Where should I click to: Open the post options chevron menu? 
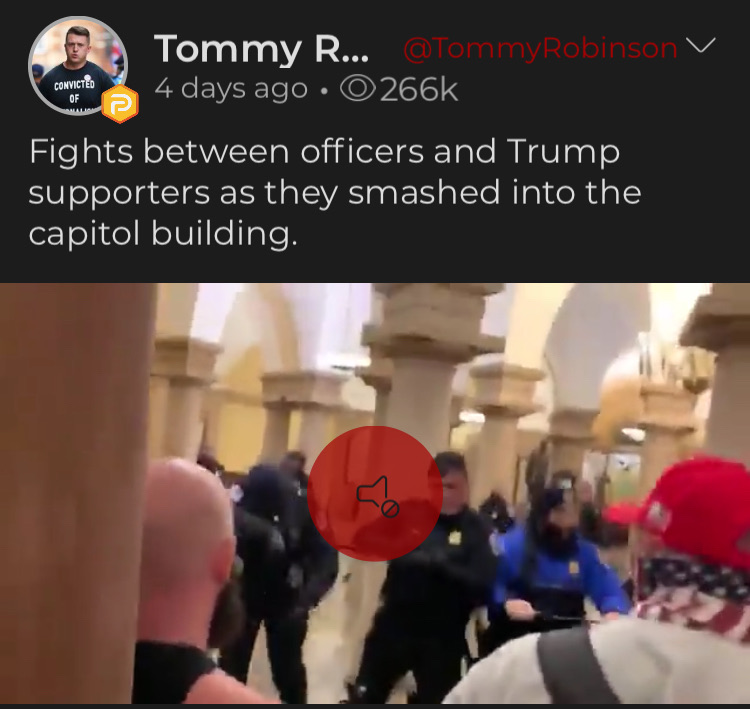(701, 45)
